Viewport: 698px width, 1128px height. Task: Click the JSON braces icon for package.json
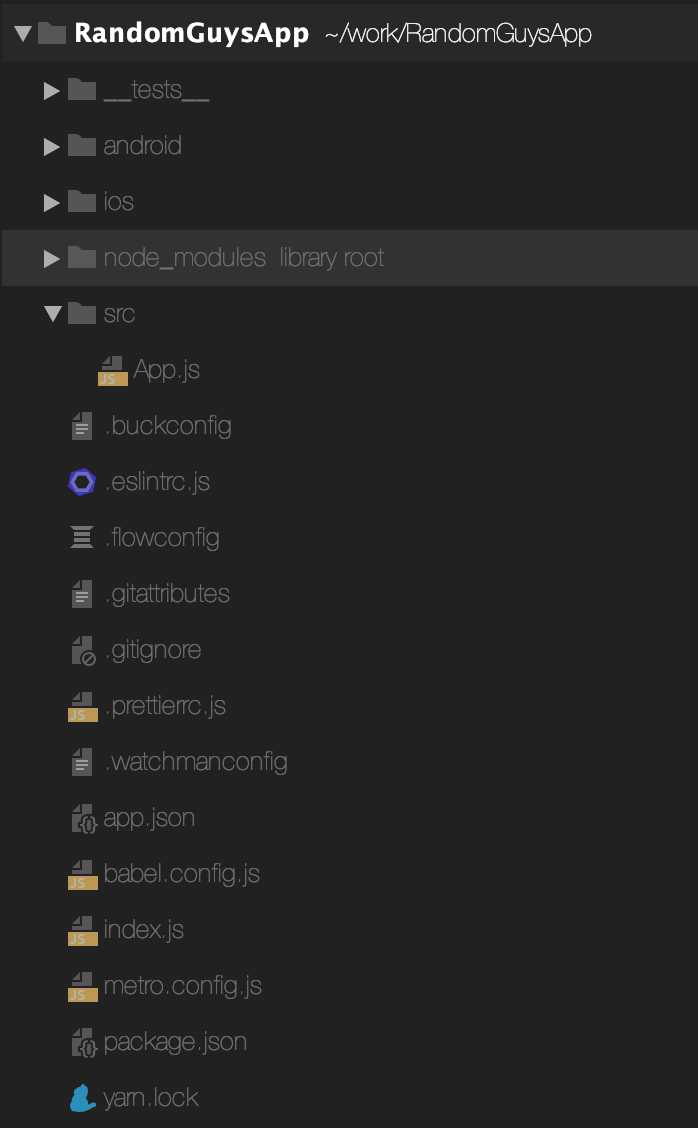[83, 1042]
